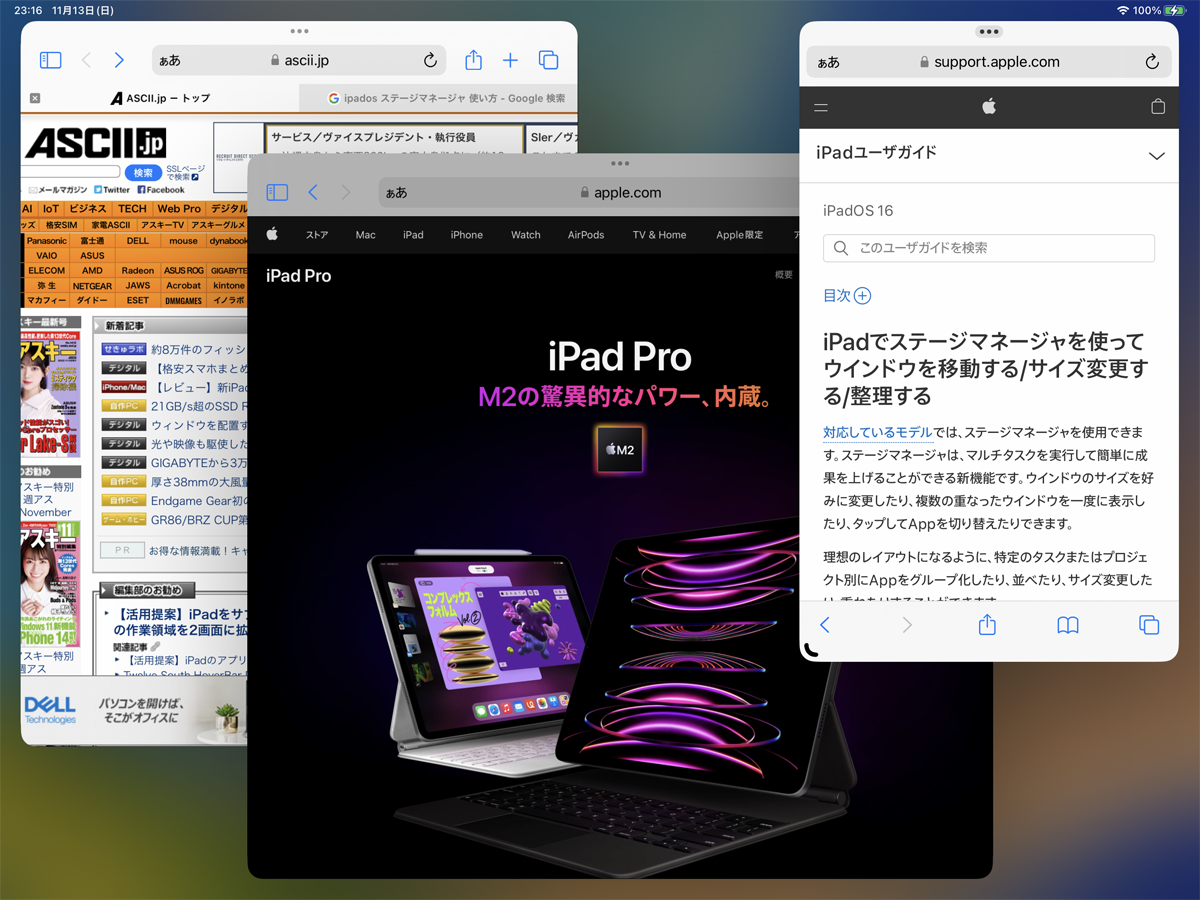Reload the ascii.jp page
The image size is (1200, 900).
click(x=430, y=60)
